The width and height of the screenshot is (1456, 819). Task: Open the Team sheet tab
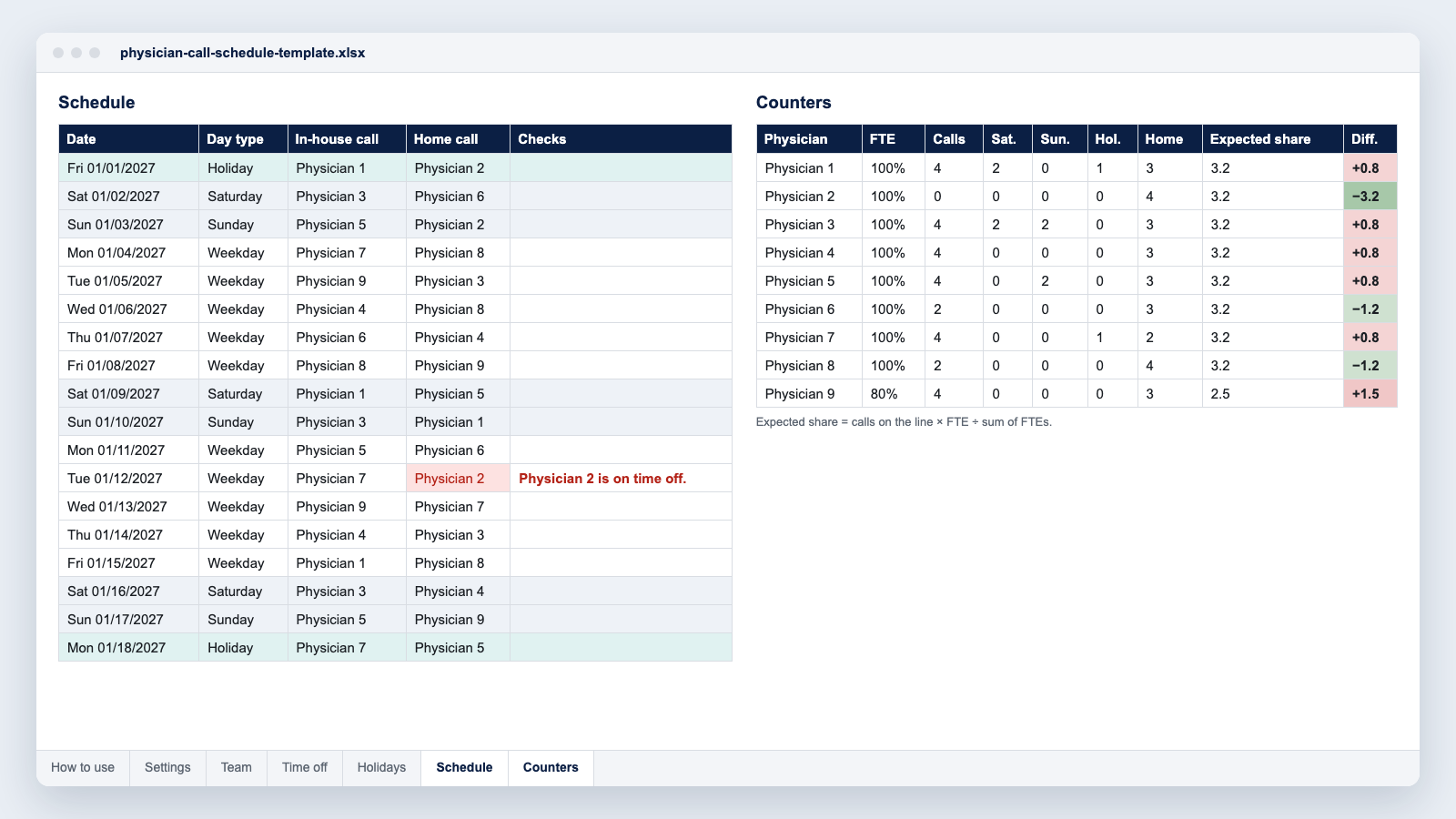coord(237,767)
